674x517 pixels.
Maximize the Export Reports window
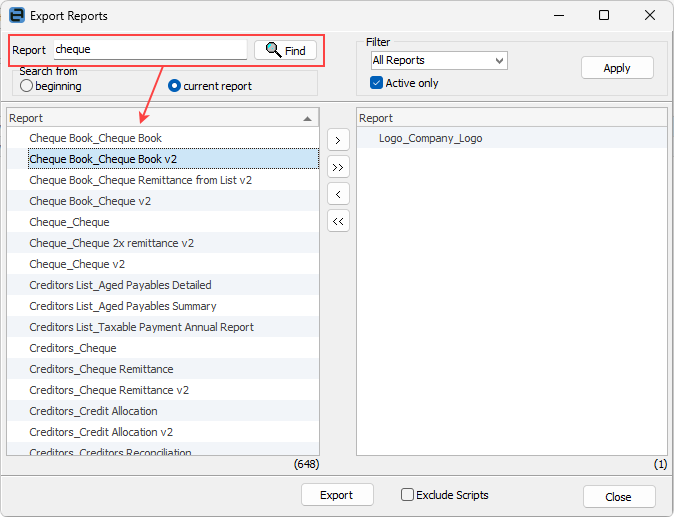point(604,15)
